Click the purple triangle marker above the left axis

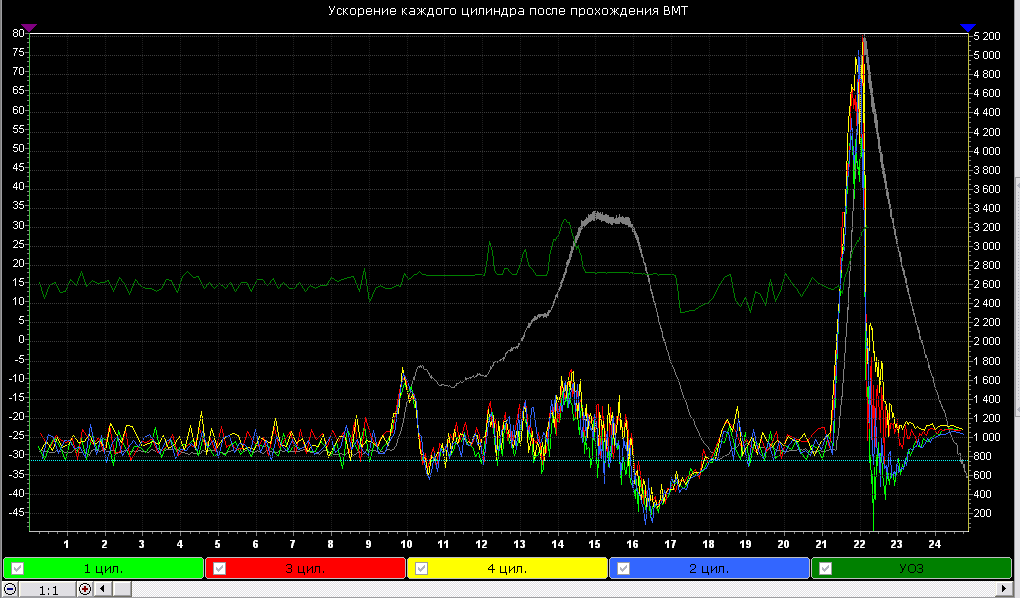(x=29, y=27)
